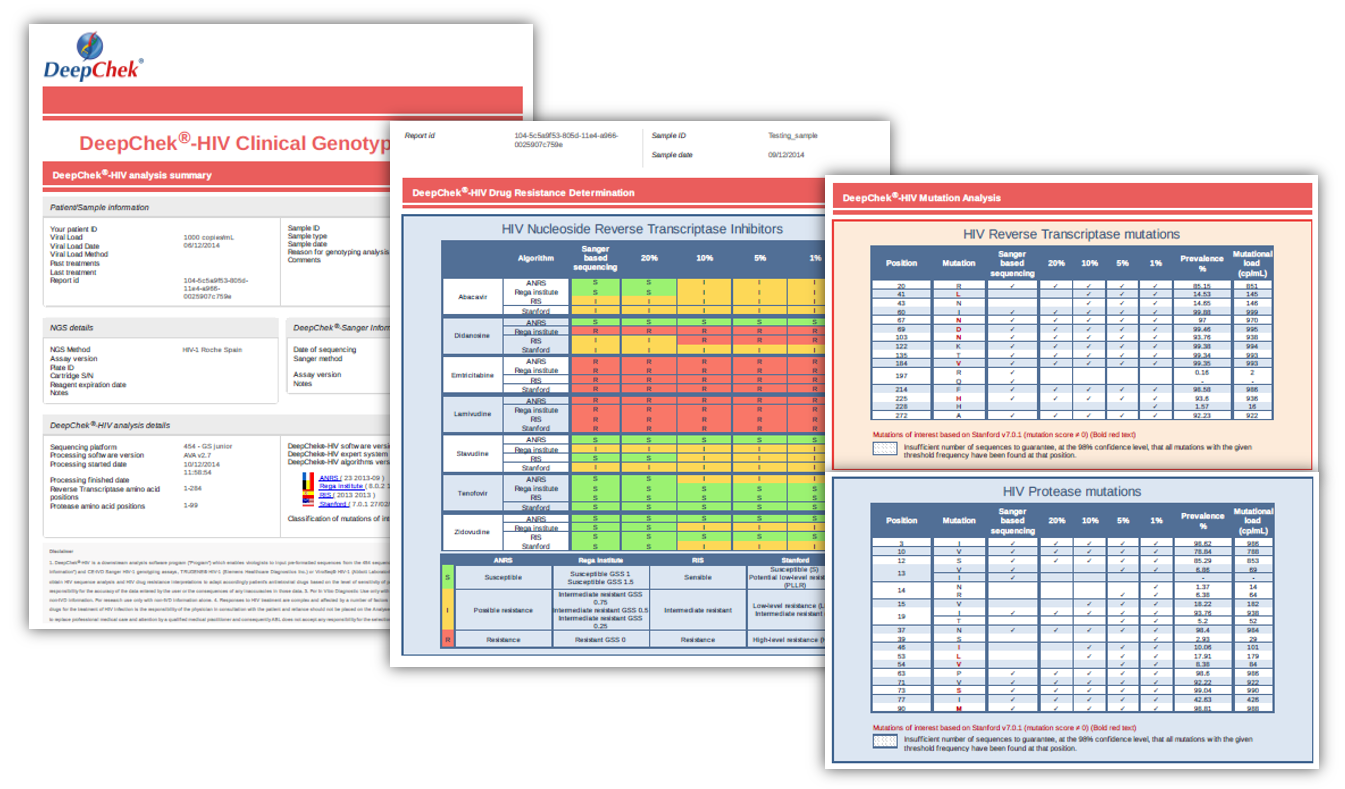Click the Reverse Transcriptase amino acid positions value 1-284

[x=193, y=488]
